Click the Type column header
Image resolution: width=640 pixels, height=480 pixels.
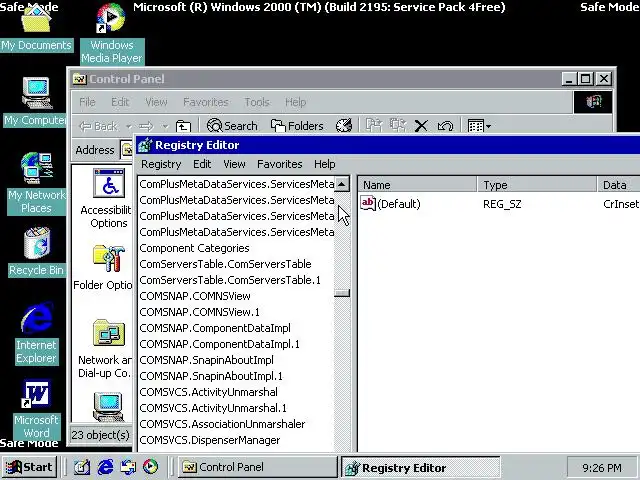(x=537, y=184)
